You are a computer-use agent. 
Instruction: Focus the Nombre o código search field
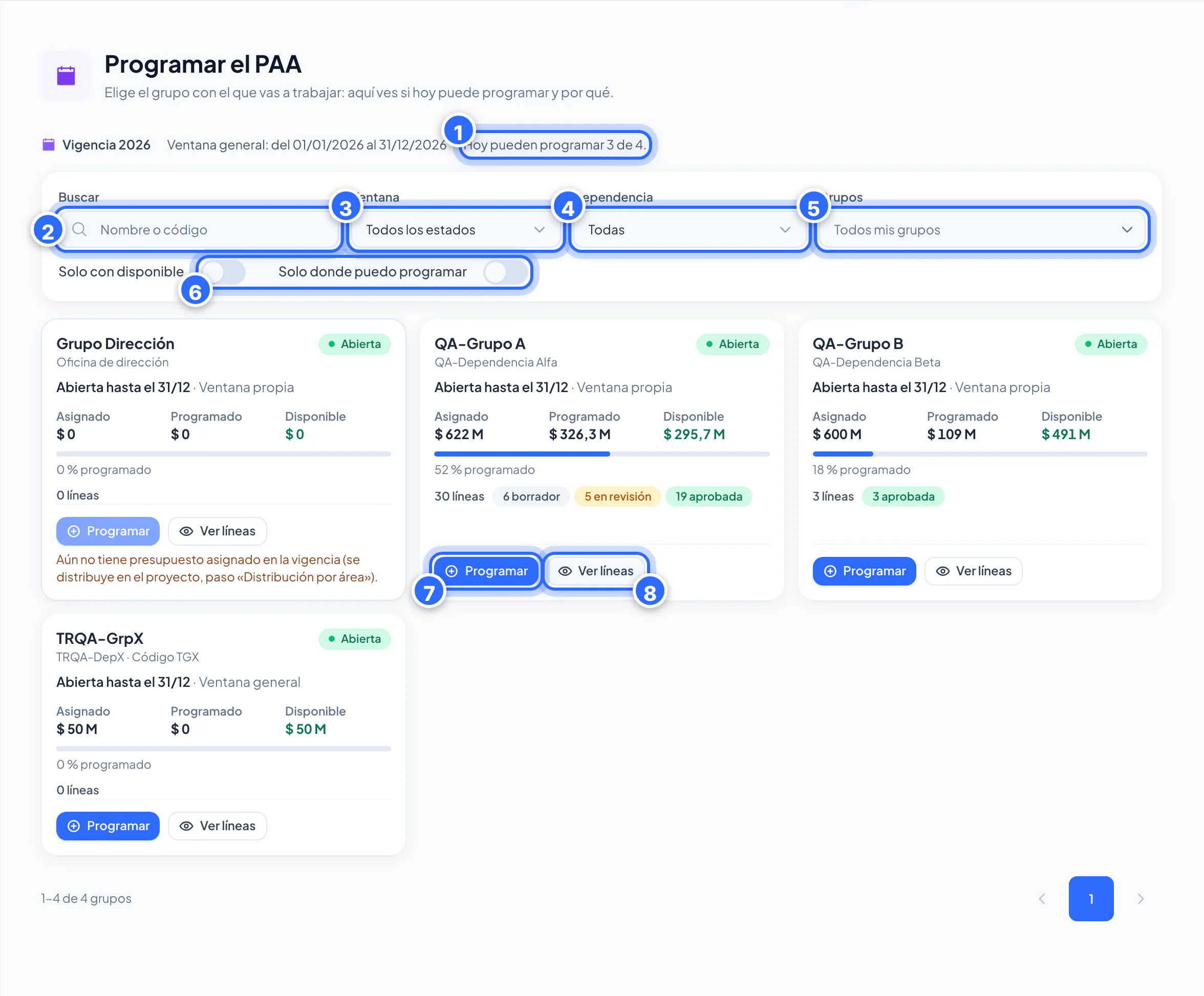(199, 229)
